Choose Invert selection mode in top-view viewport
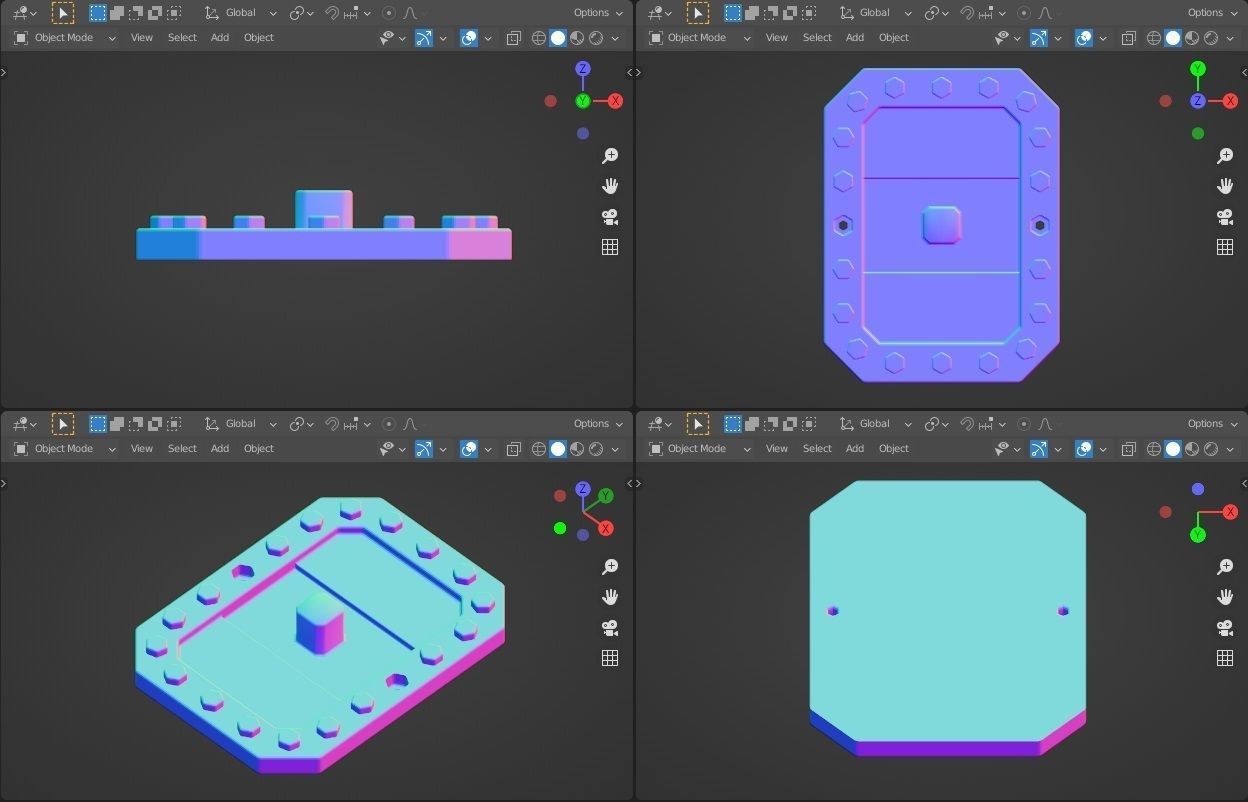1248x802 pixels. tap(790, 13)
